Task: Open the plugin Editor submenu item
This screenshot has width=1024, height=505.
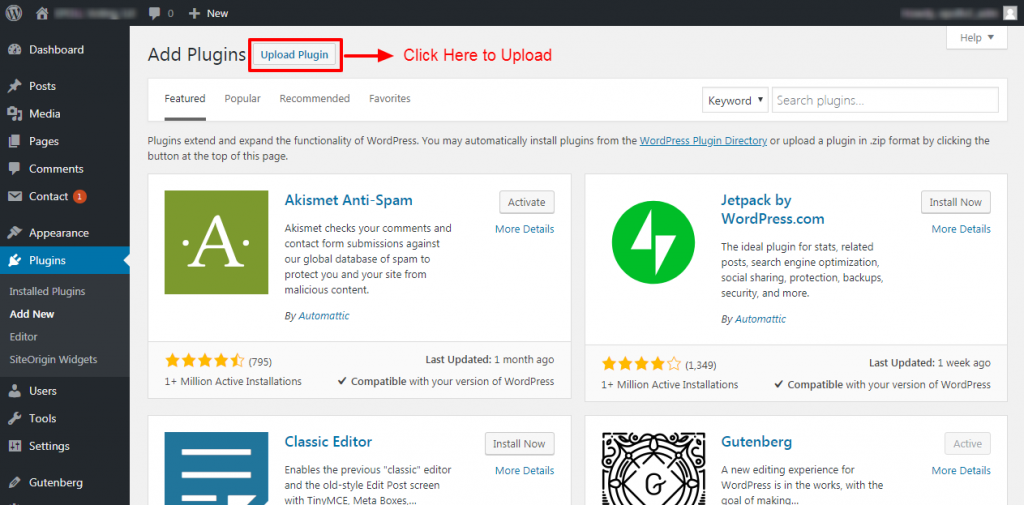Action: (x=24, y=337)
